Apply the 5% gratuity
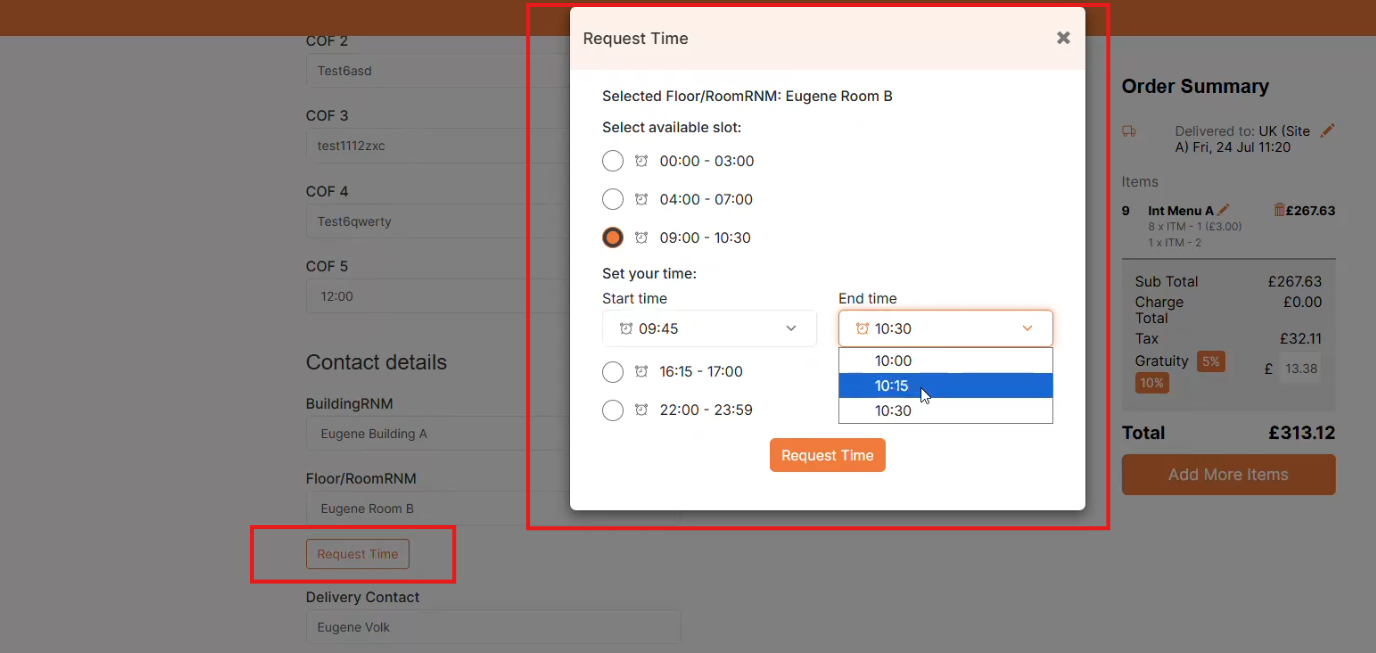1376x653 pixels. pos(1211,361)
